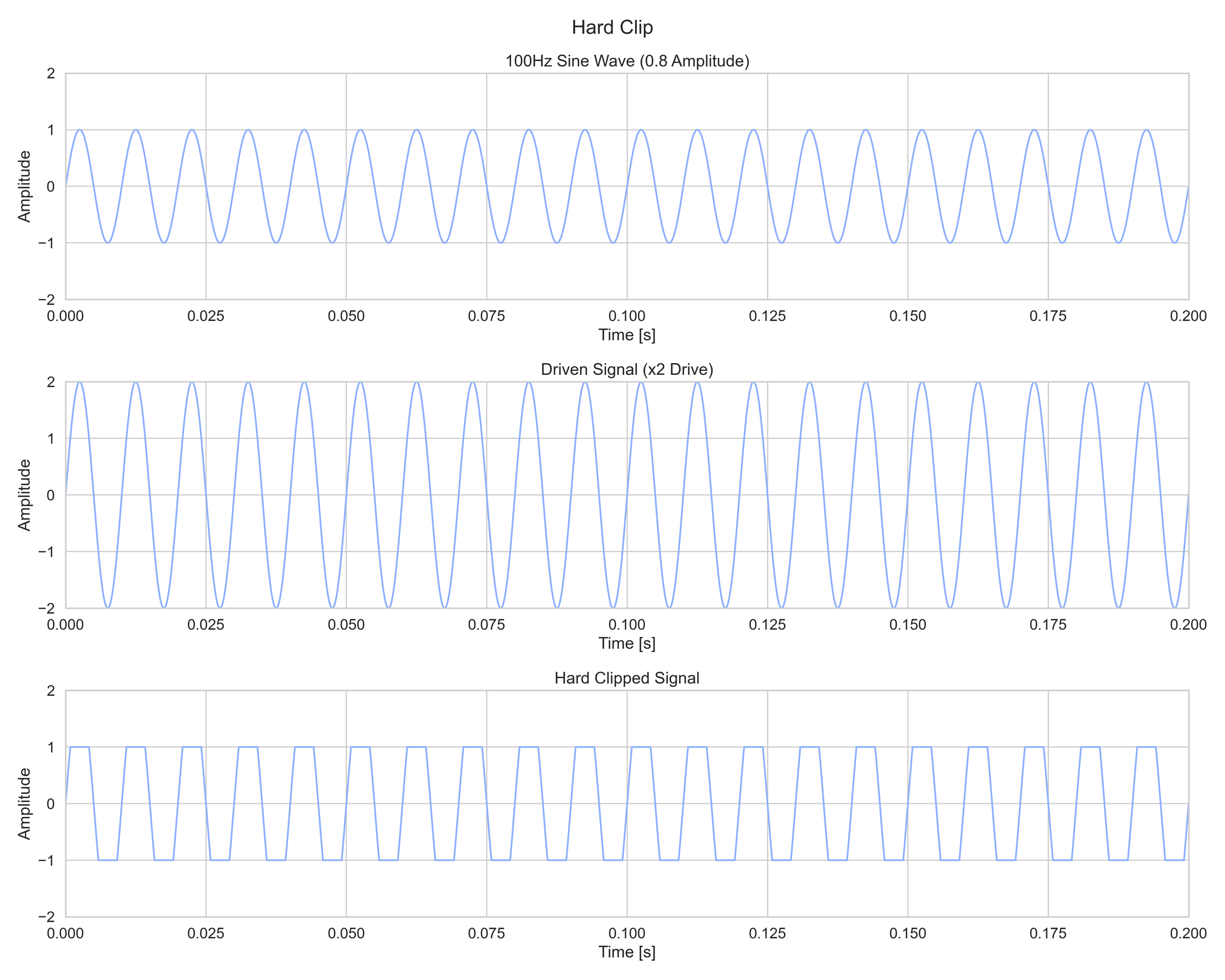Click the 0.025 tick label under the bottom plot
The width and height of the screenshot is (1225, 980).
click(206, 933)
